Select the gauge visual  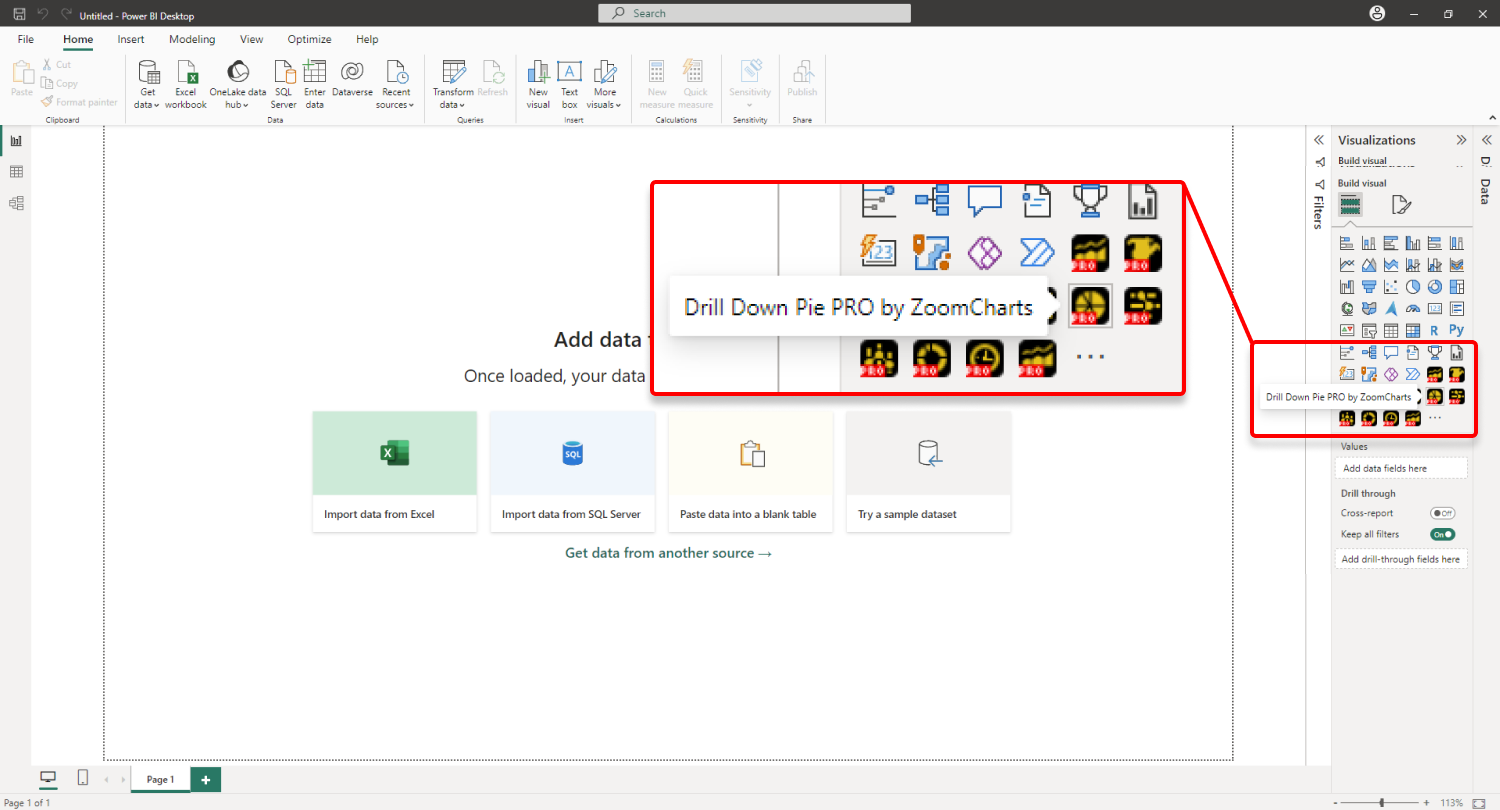pyautogui.click(x=1413, y=309)
